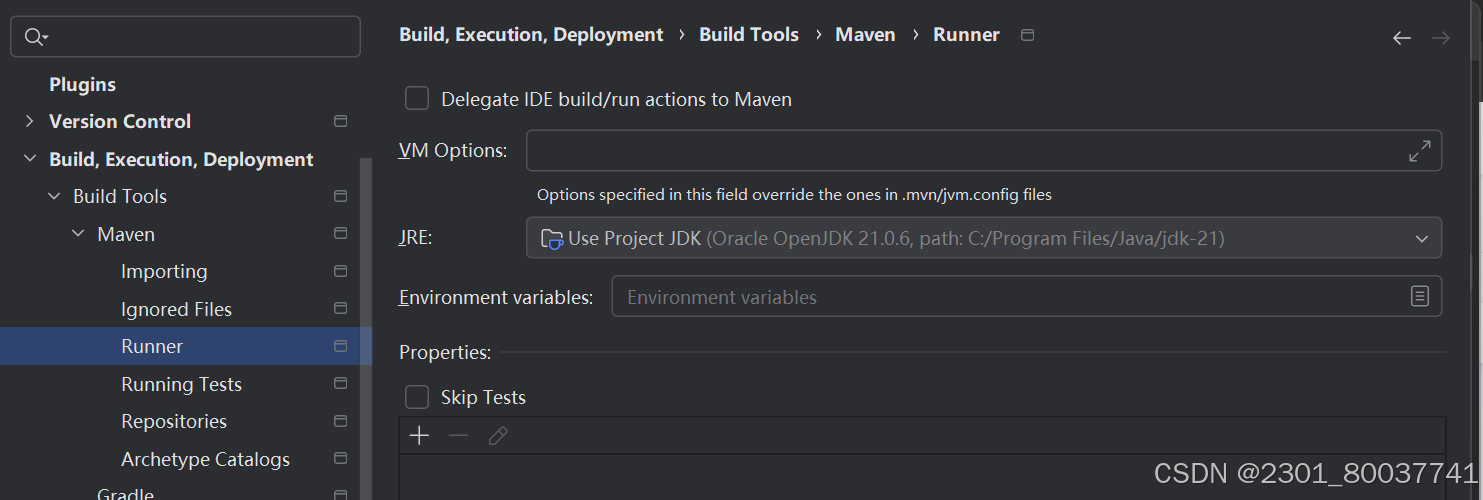Click the project-level icon next to Build Tools

coord(340,196)
